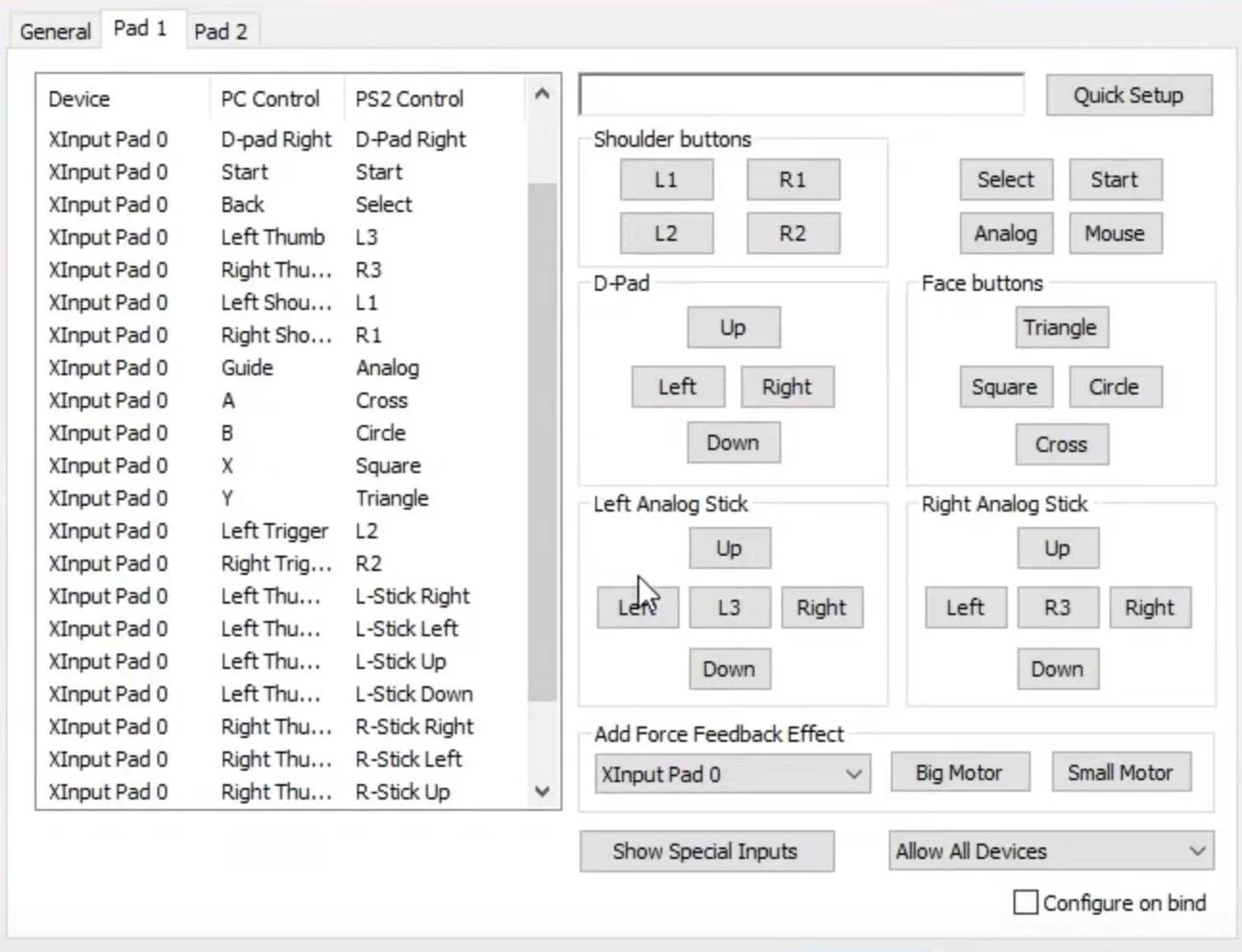Click the Mouse button
Image resolution: width=1242 pixels, height=952 pixels.
[x=1115, y=233]
